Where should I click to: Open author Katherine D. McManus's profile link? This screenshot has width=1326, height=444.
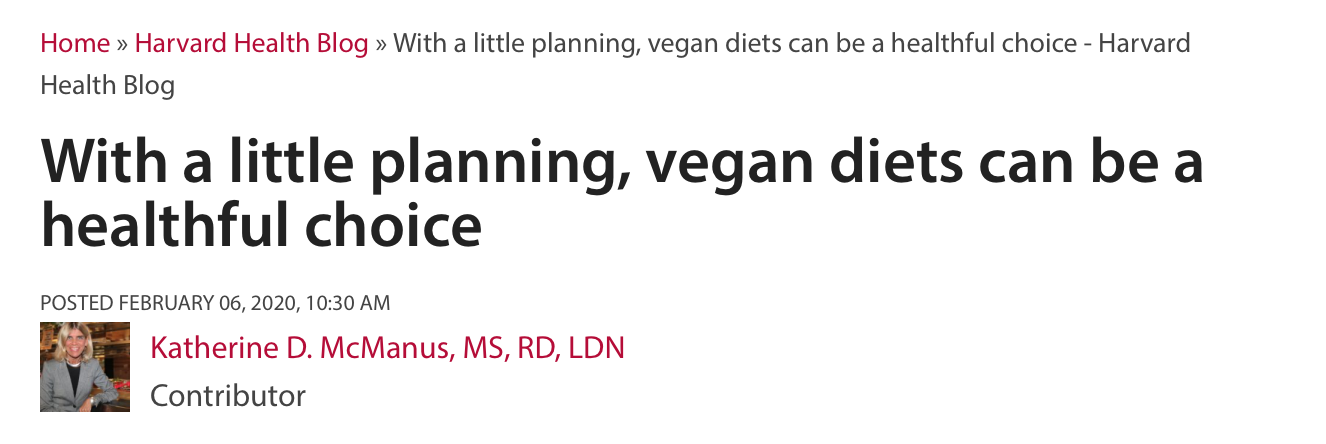pyautogui.click(x=386, y=348)
